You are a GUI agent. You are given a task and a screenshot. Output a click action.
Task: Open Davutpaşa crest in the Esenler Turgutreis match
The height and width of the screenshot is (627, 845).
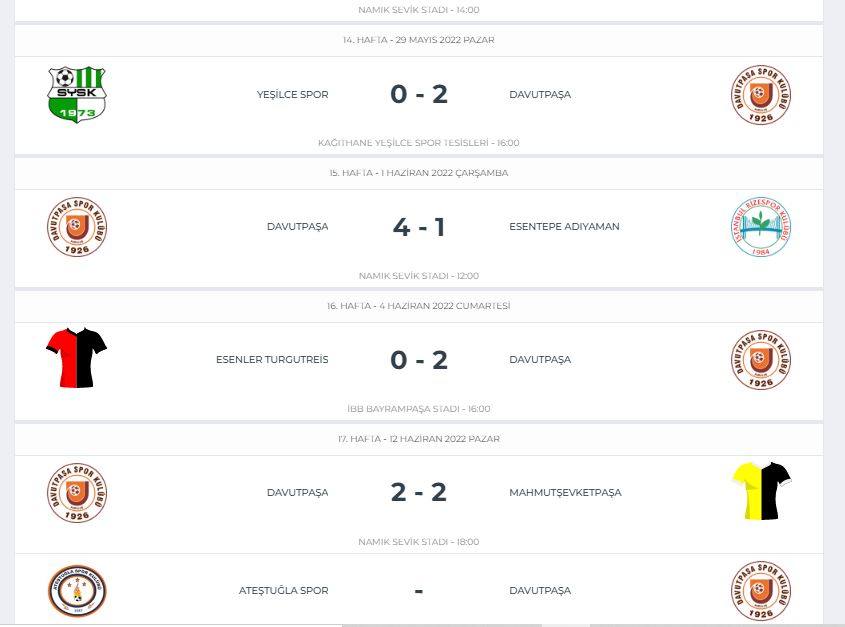(x=761, y=360)
